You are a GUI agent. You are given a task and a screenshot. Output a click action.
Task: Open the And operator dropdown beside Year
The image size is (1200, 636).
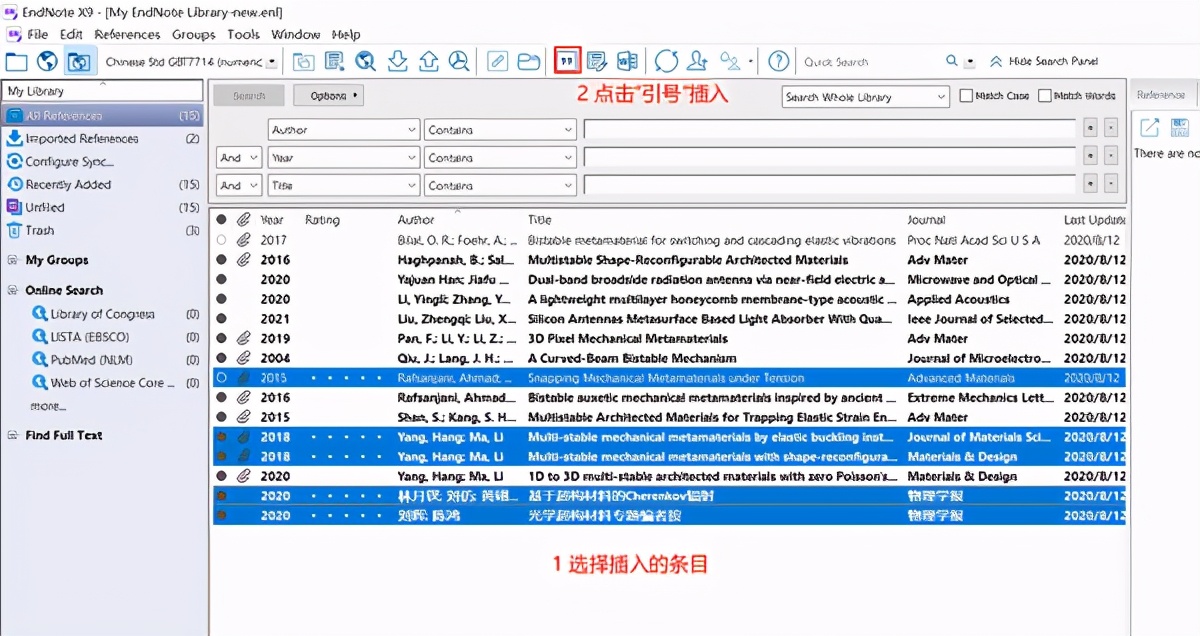point(239,158)
